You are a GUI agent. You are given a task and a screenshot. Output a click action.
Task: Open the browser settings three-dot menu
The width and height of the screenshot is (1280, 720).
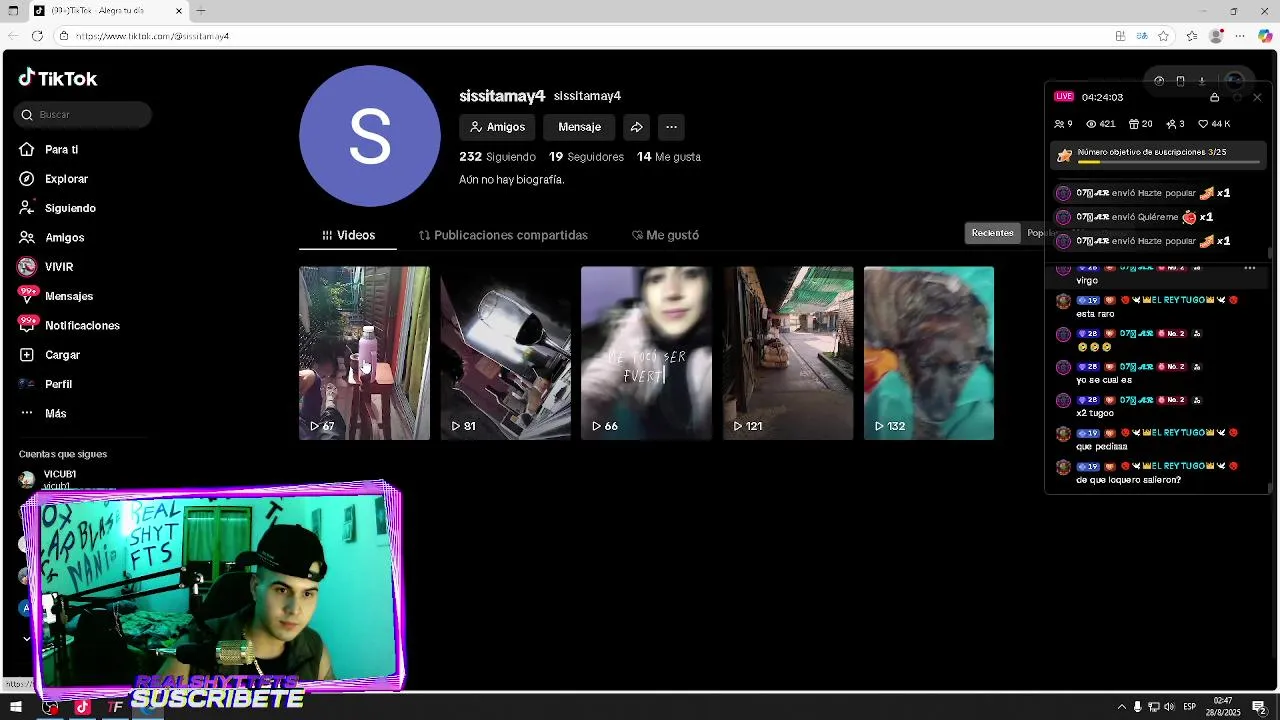point(1240,36)
